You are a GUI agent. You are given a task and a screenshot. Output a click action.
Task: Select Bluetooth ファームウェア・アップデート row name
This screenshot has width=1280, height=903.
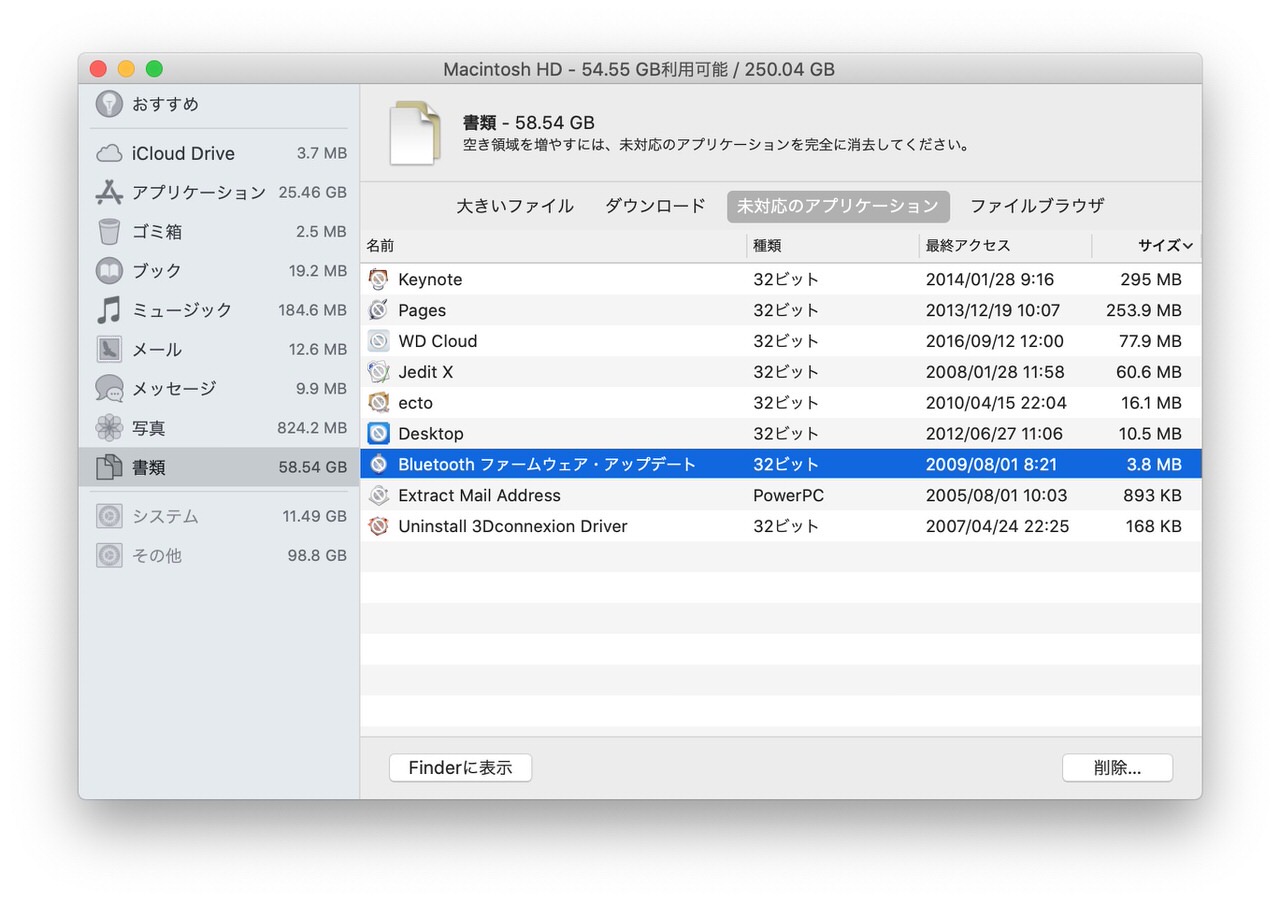547,465
